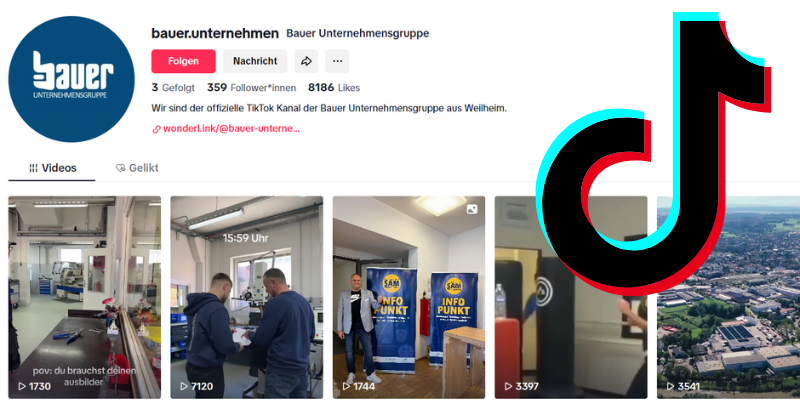View the 359 Follower*innen list
The height and width of the screenshot is (400, 800).
pos(252,88)
